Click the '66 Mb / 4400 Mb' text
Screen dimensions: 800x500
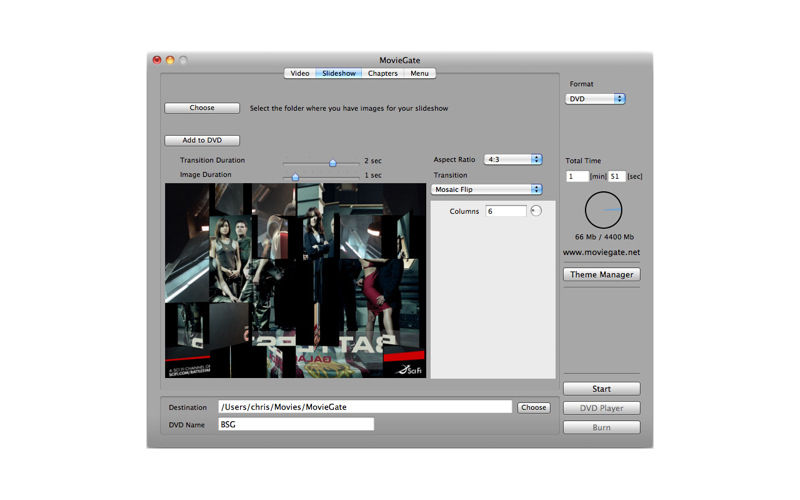coord(604,237)
